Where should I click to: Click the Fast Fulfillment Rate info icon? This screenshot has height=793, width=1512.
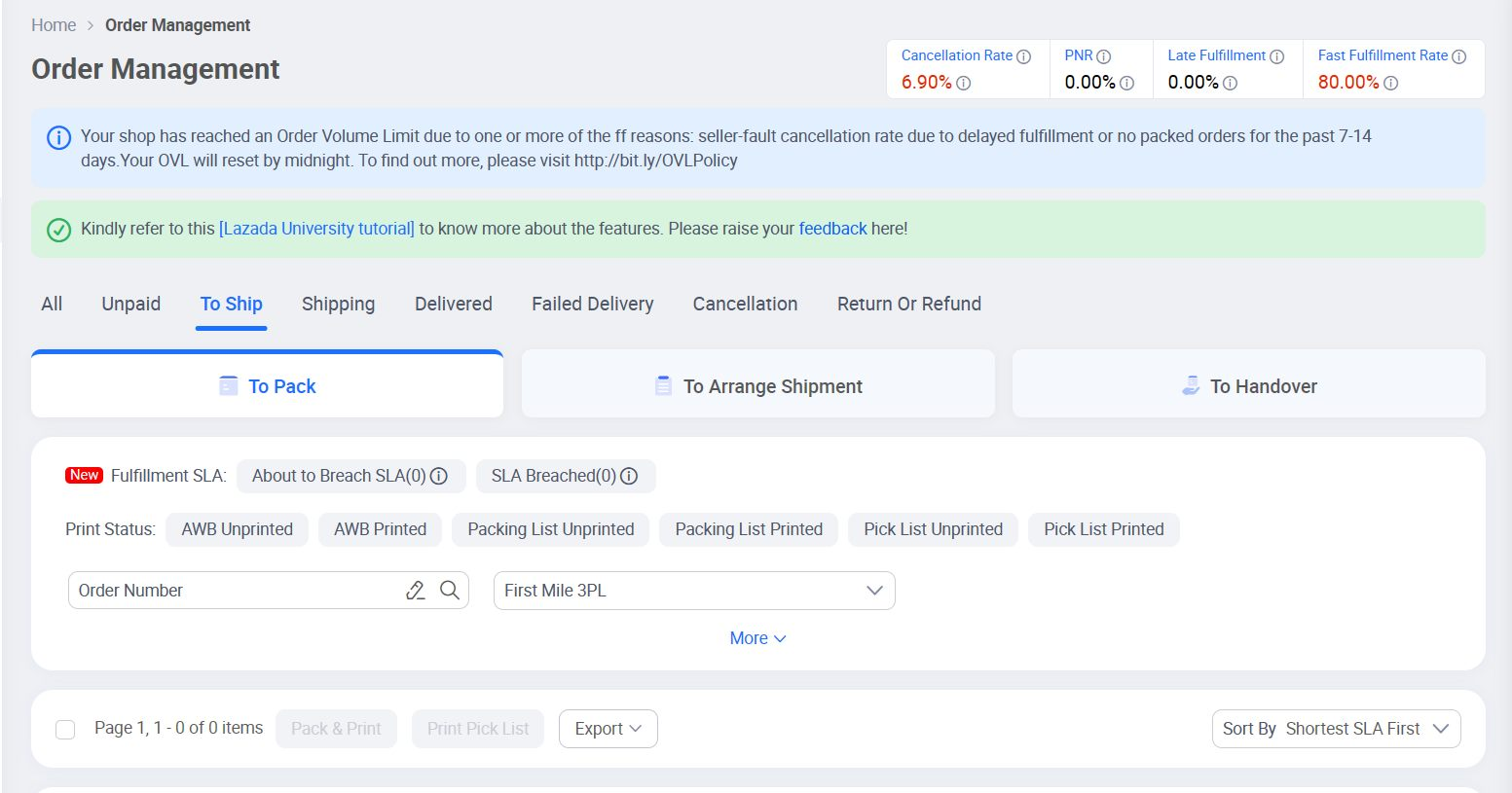(1459, 55)
